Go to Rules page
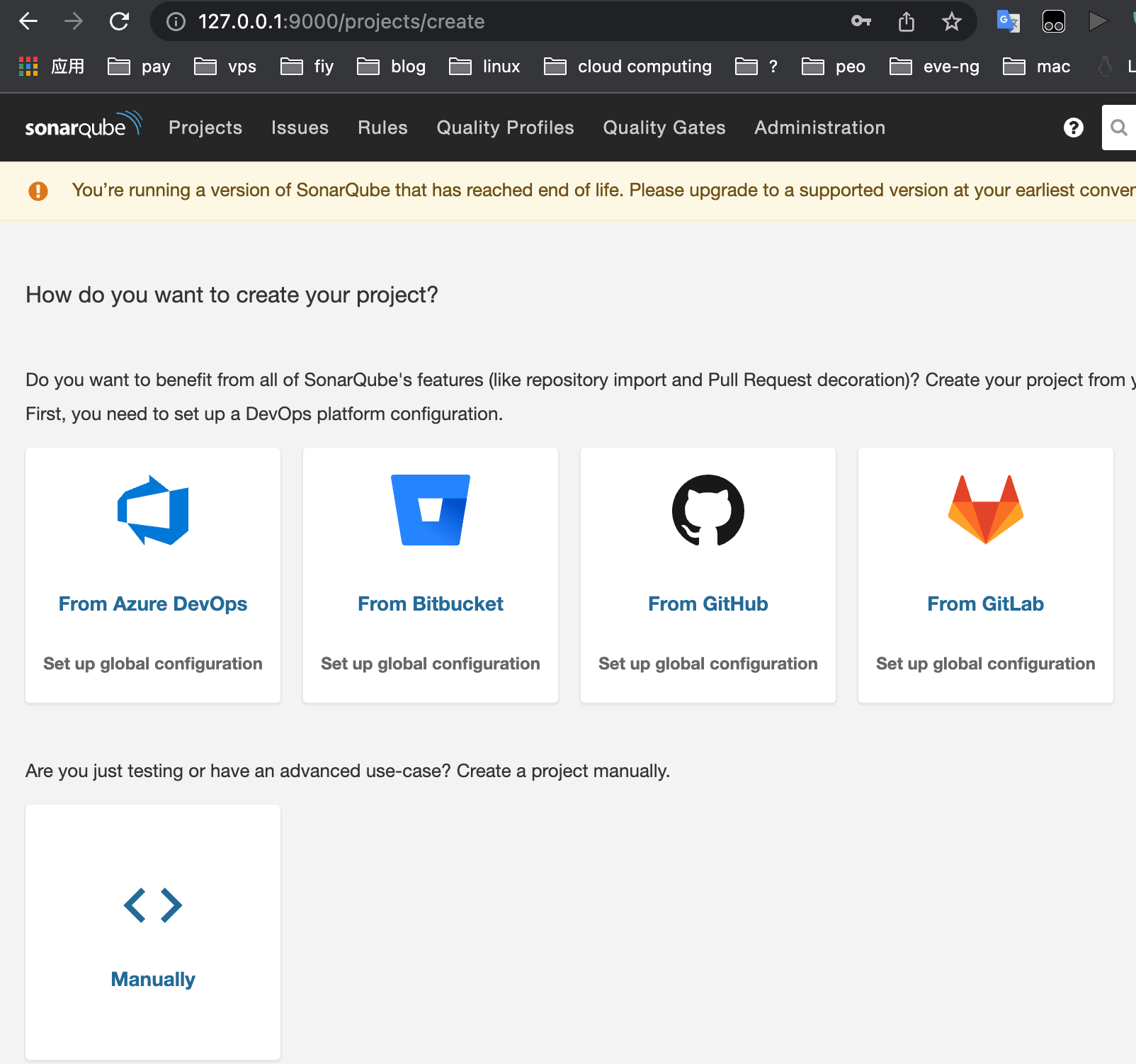This screenshot has width=1136, height=1064. (x=382, y=128)
